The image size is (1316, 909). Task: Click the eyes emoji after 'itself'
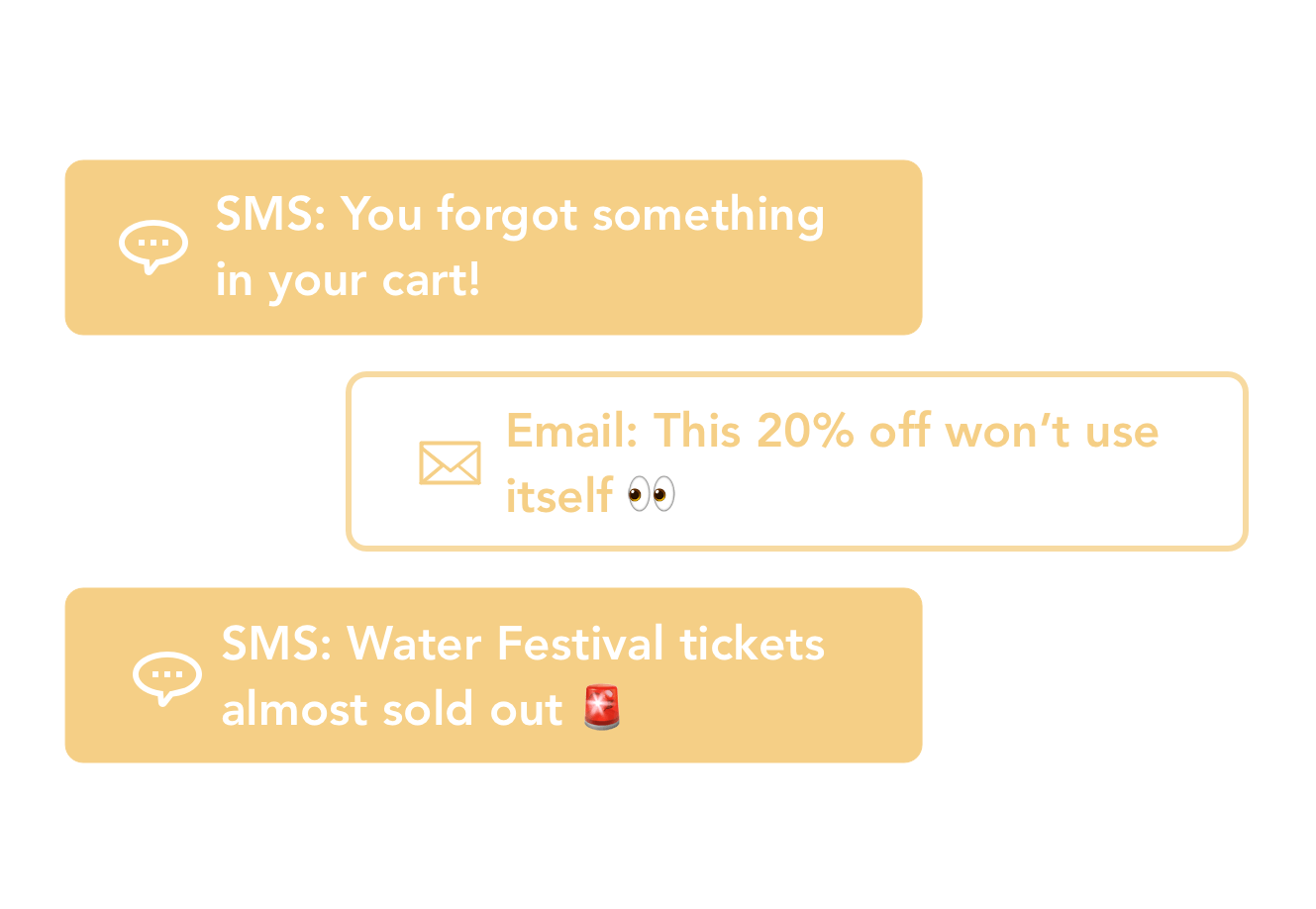[x=652, y=494]
